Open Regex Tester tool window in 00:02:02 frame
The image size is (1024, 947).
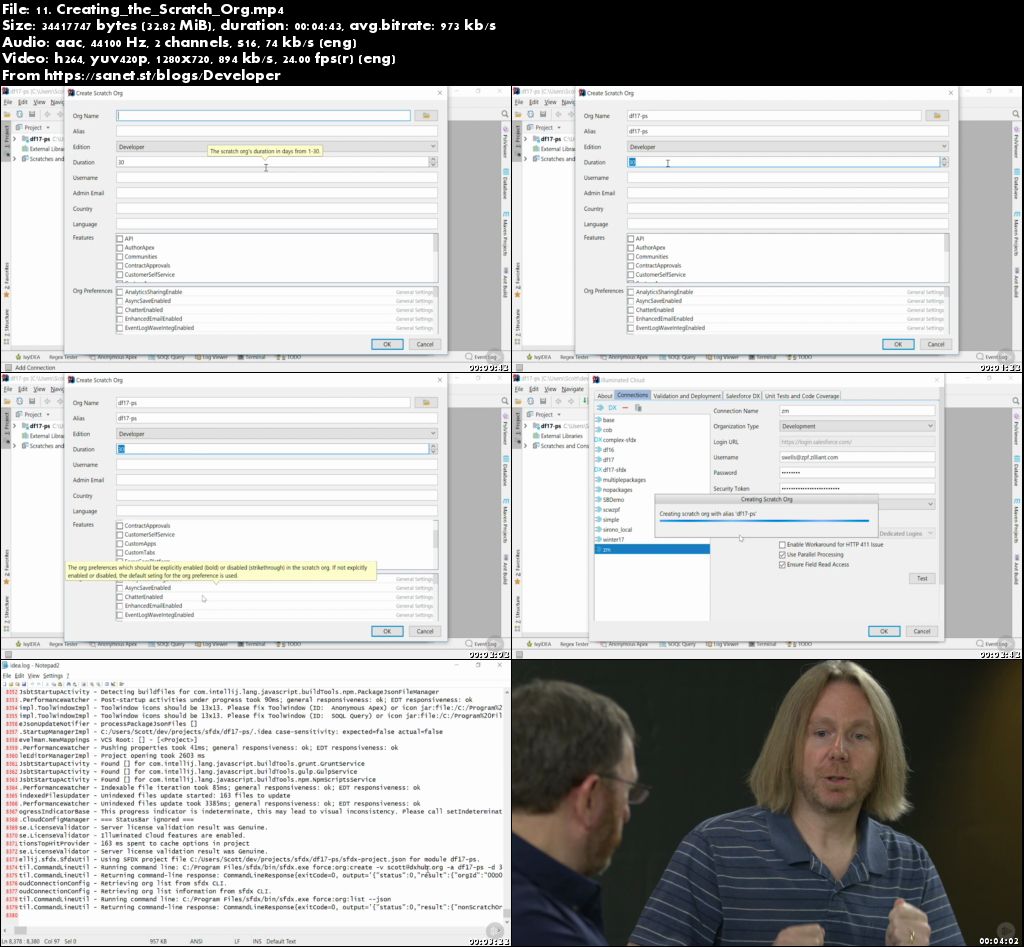[x=63, y=644]
